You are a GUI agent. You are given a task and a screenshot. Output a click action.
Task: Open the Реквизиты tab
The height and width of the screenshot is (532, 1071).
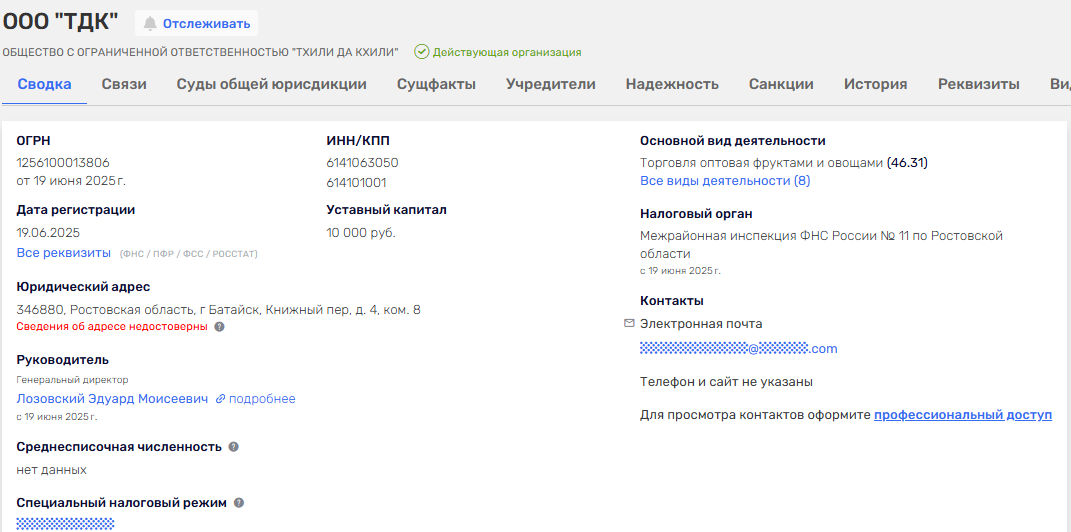[978, 84]
